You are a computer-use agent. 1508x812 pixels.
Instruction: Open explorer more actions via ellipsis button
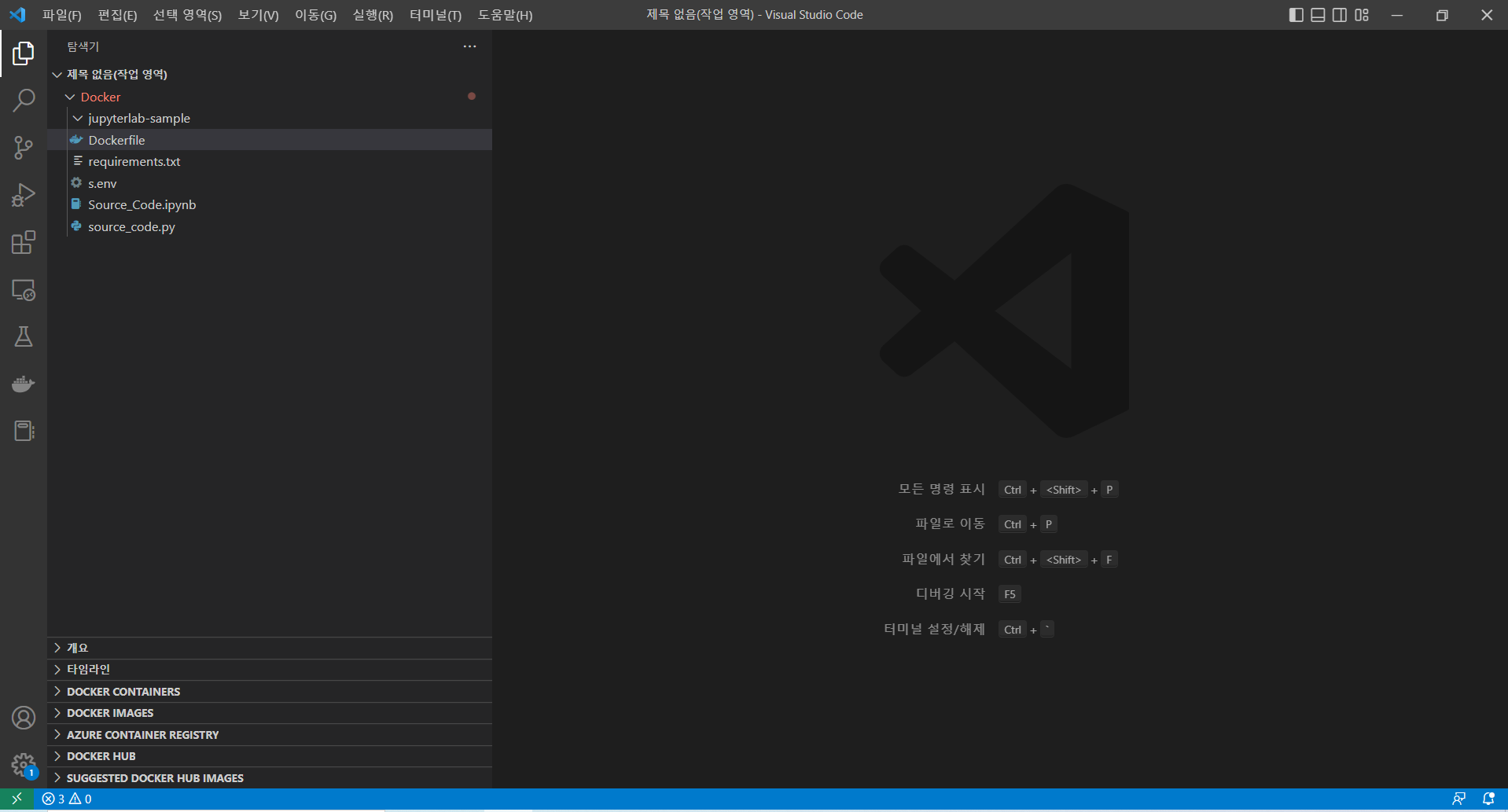pos(469,46)
